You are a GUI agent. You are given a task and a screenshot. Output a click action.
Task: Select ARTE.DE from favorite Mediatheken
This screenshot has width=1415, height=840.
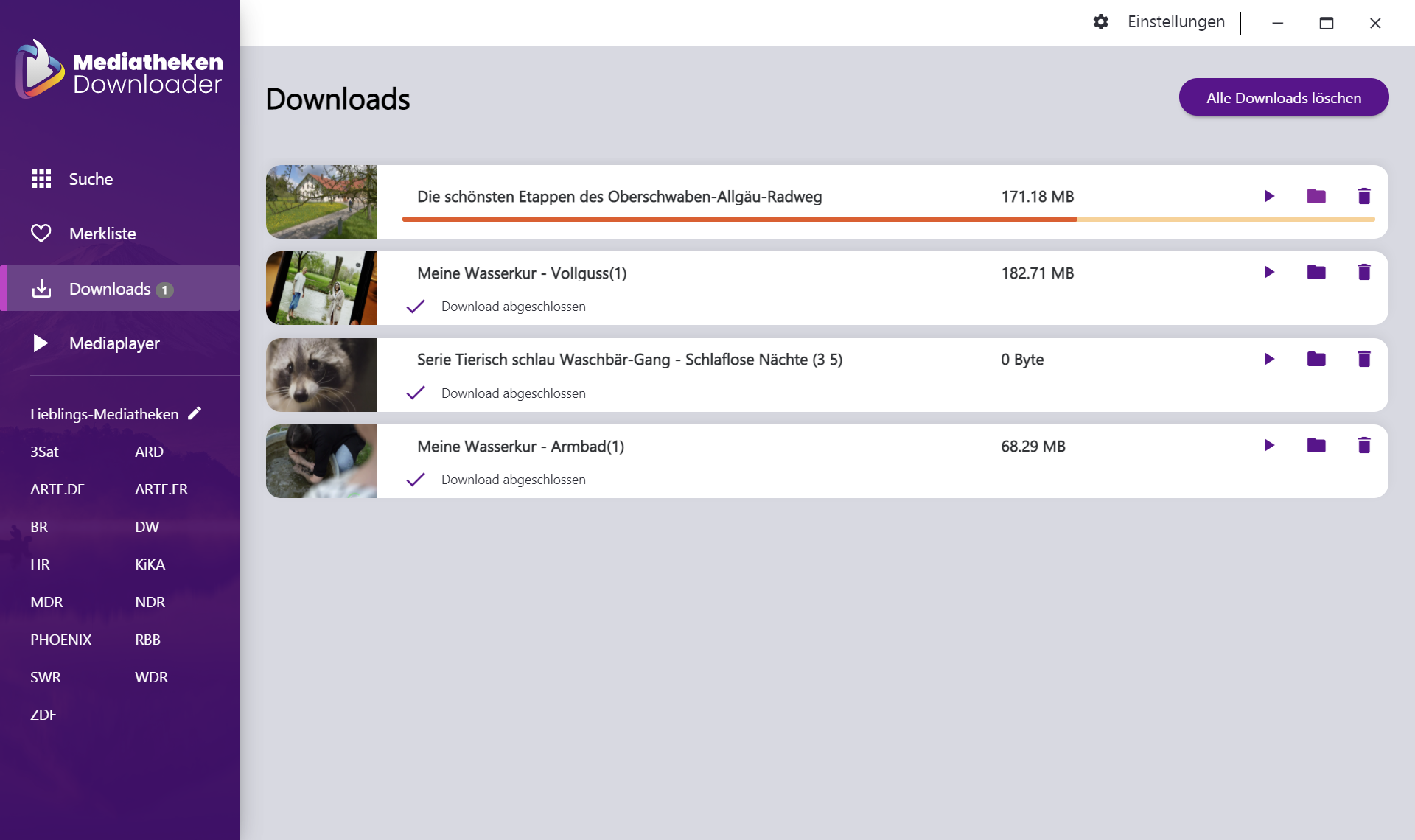tap(57, 489)
